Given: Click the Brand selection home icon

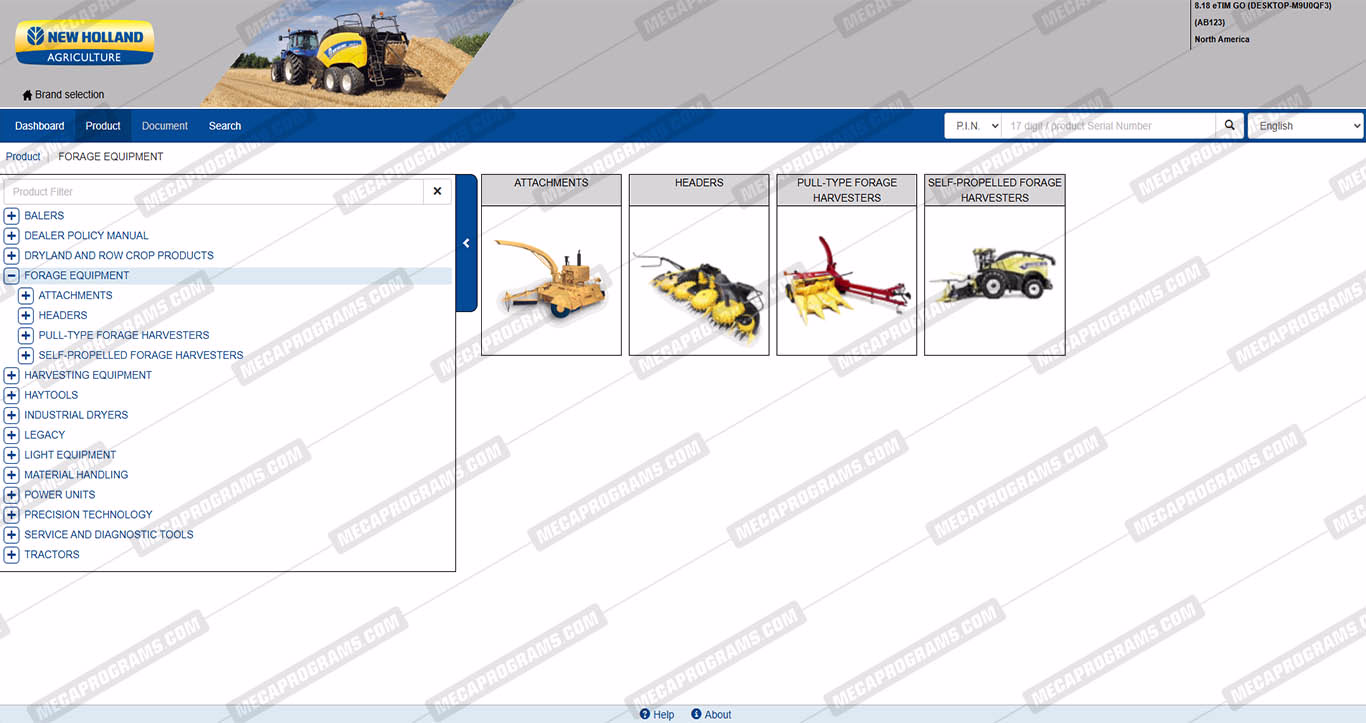Looking at the screenshot, I should point(27,95).
